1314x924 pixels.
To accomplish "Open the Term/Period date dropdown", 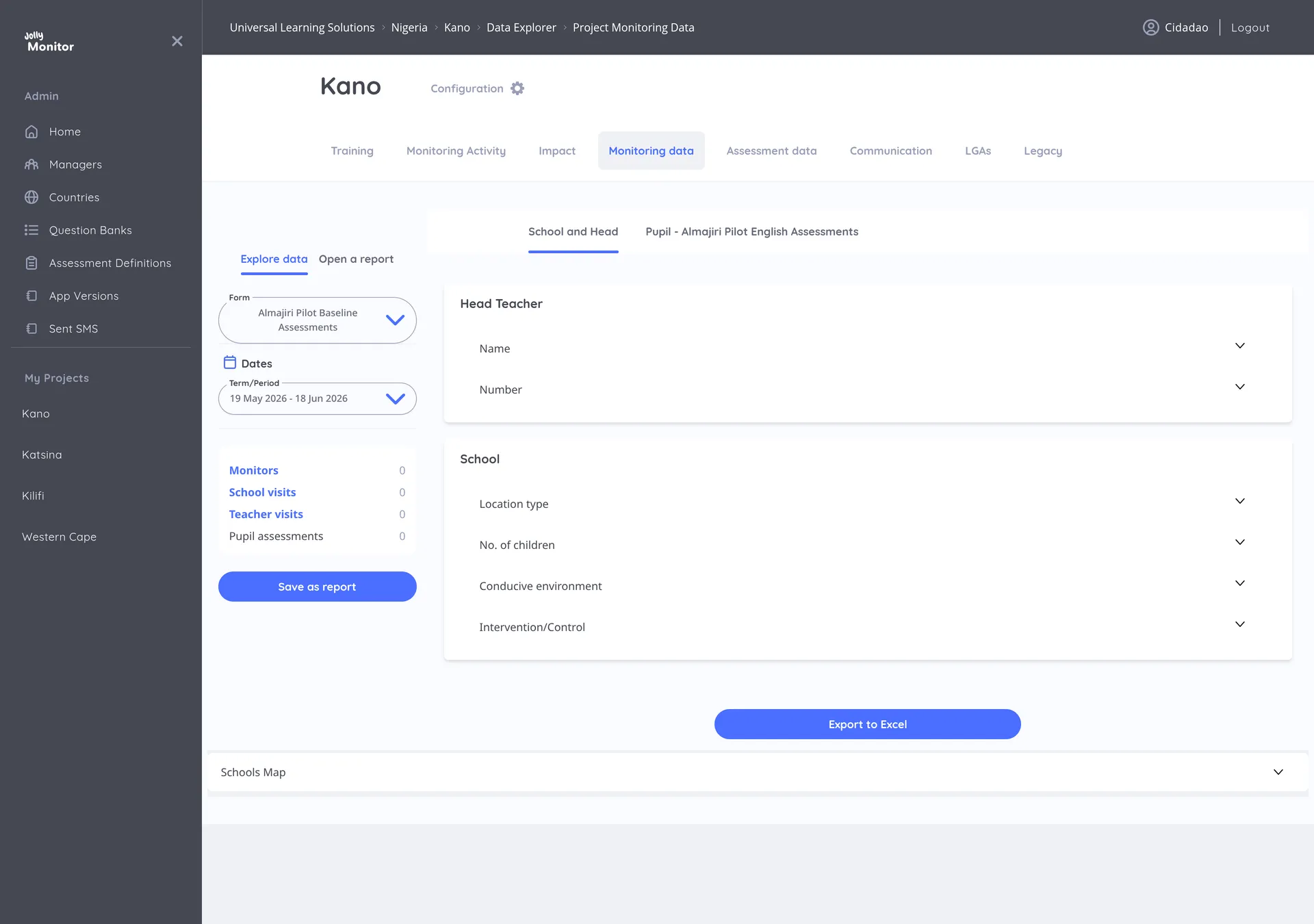I will click(318, 398).
